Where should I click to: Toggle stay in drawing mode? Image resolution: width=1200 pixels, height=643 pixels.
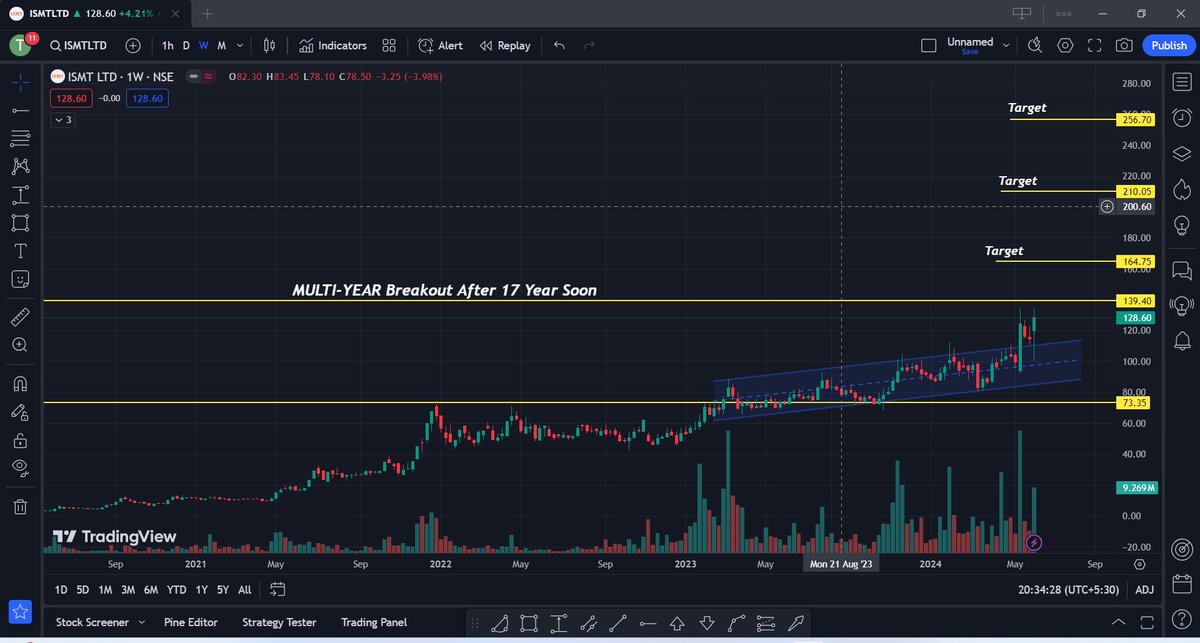coord(21,412)
